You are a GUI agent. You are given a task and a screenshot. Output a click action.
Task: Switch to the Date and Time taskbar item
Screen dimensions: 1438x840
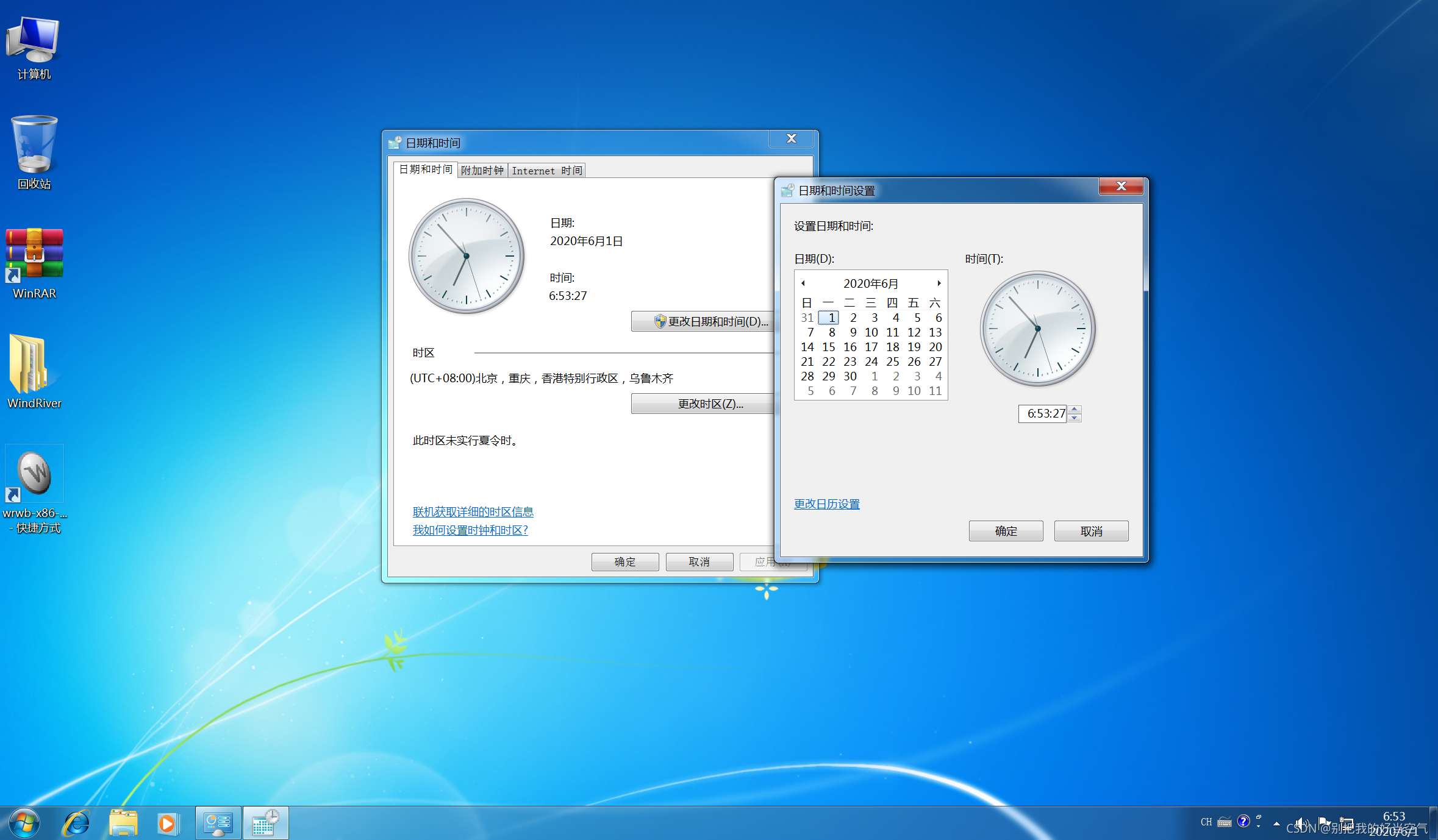tap(265, 824)
